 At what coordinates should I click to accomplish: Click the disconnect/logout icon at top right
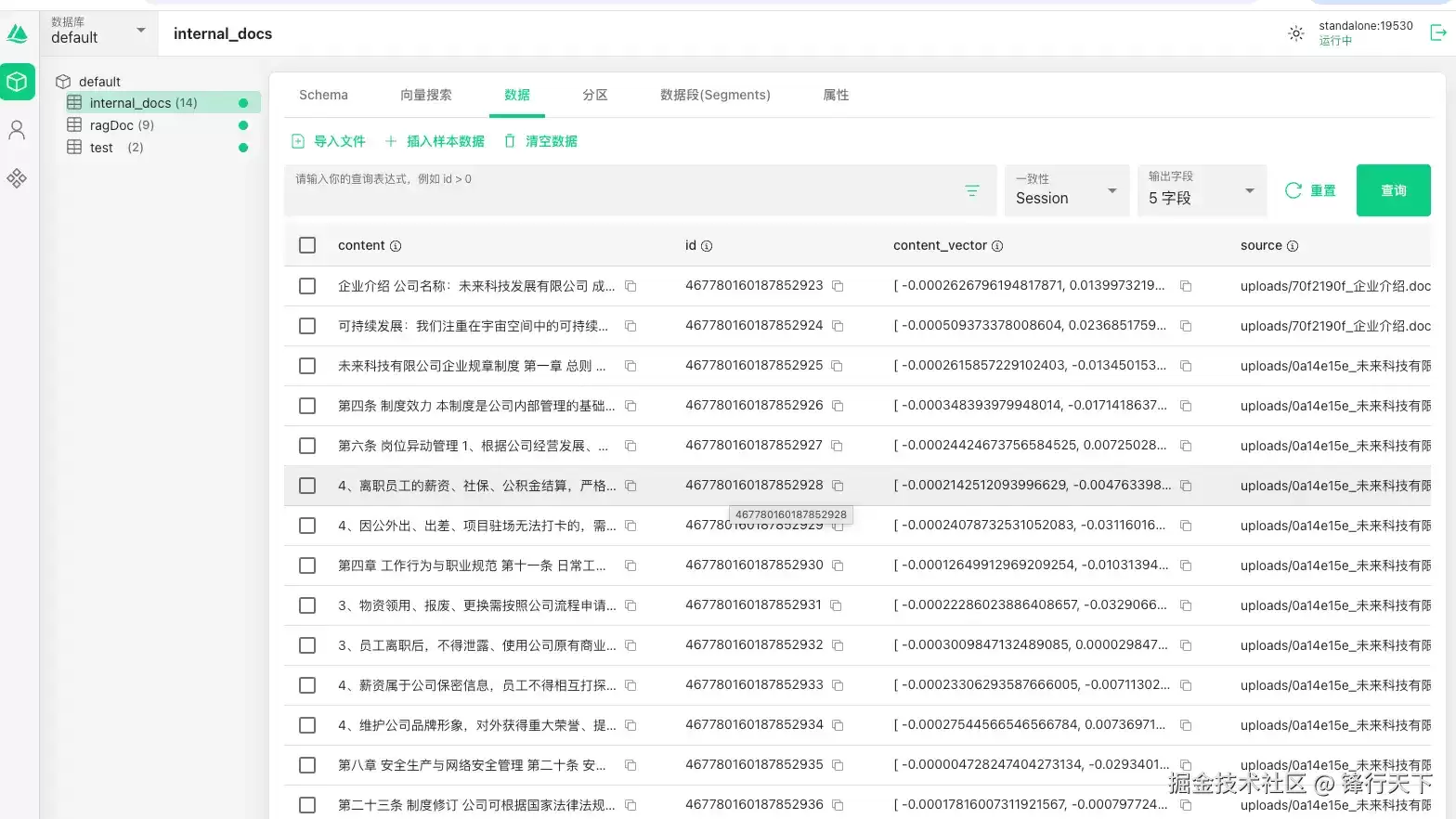(1437, 33)
